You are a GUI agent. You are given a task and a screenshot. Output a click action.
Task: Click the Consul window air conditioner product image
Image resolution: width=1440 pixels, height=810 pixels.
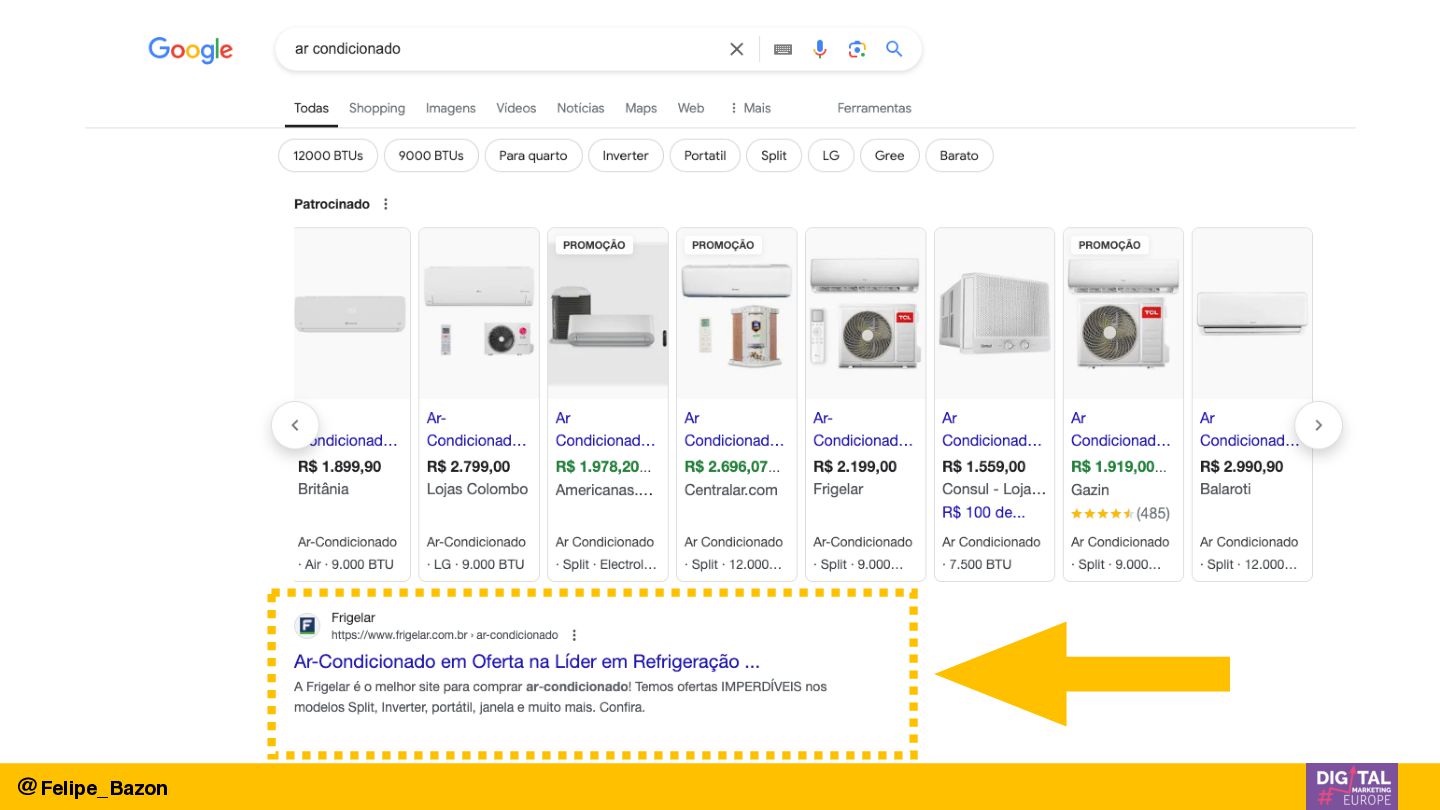pos(994,313)
